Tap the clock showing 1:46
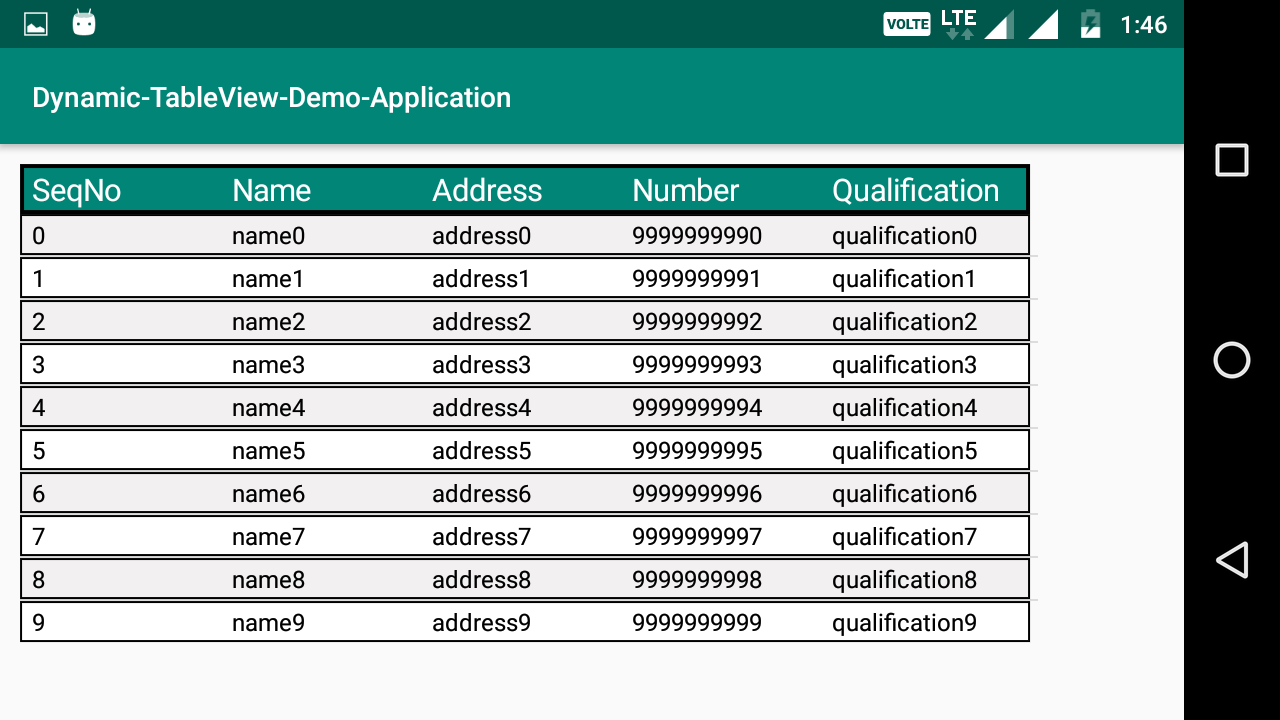This screenshot has height=720, width=1280. 1146,24
